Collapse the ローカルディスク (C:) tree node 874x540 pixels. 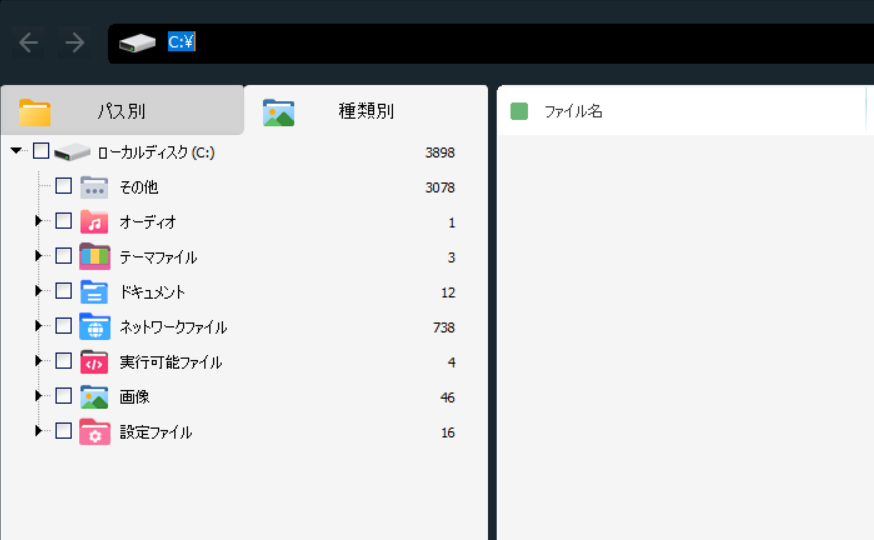tap(16, 150)
